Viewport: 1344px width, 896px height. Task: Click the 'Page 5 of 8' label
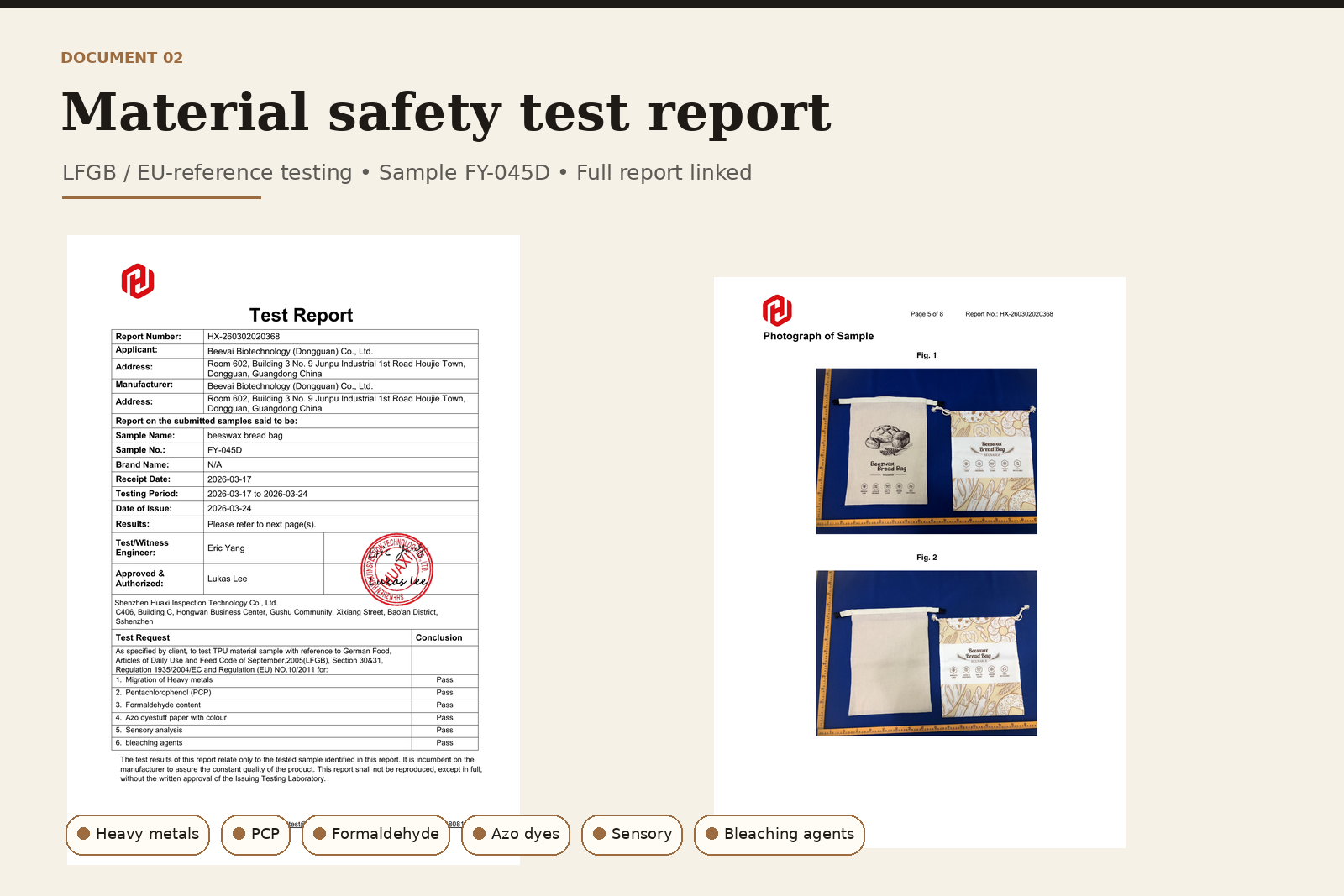point(927,314)
